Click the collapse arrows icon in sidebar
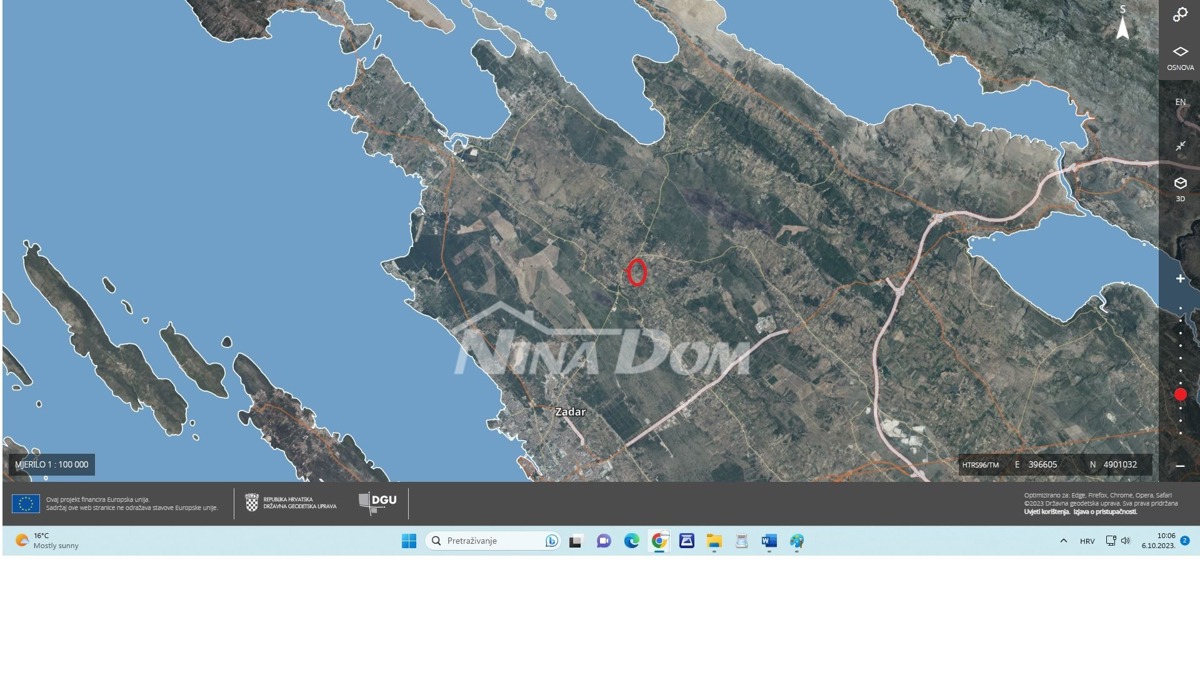 [1180, 146]
